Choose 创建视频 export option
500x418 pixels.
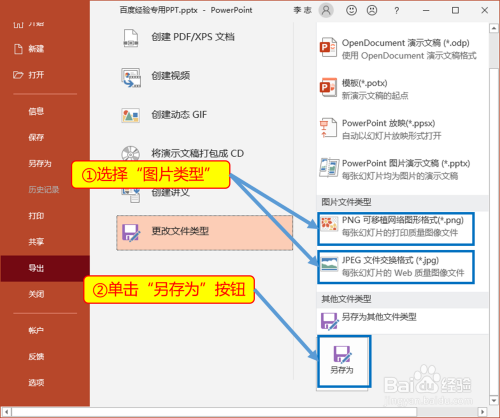coord(204,76)
